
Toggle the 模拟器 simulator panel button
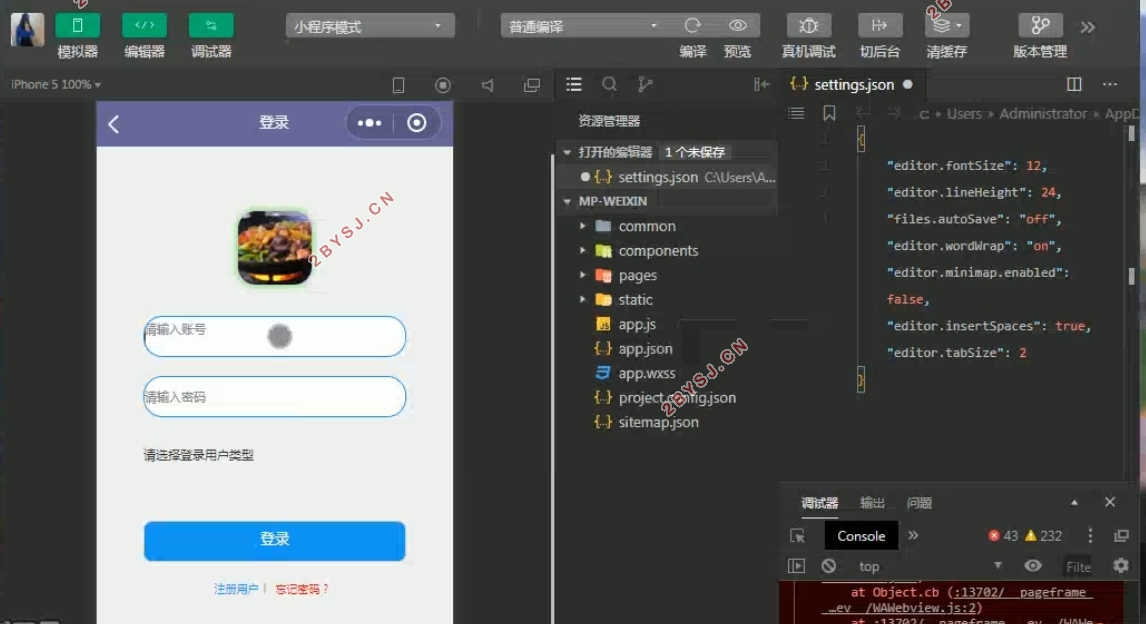[77, 26]
